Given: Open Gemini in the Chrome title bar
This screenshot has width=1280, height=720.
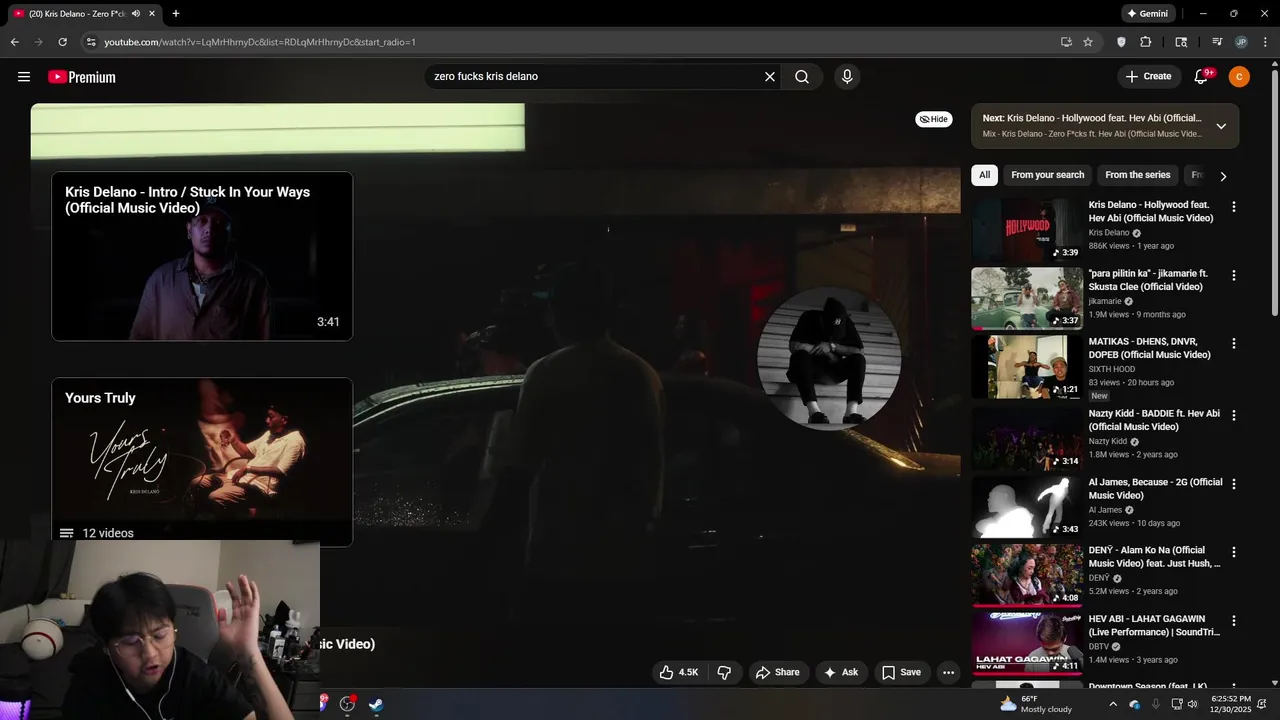Looking at the screenshot, I should (x=1147, y=14).
